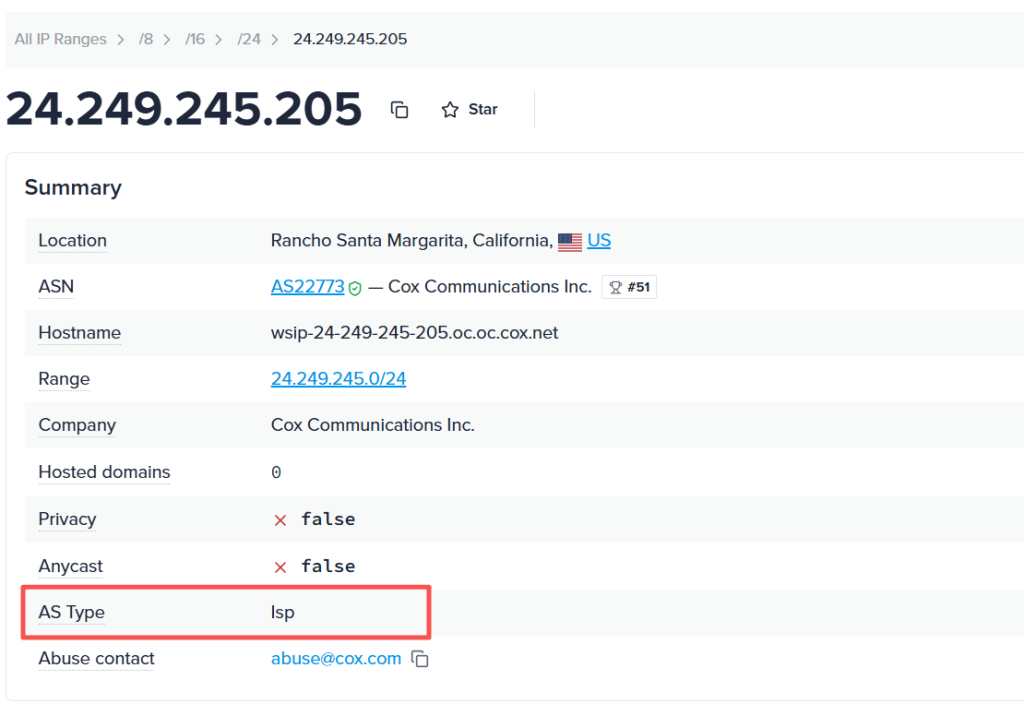Click the Company field label
1024x716 pixels.
point(77,426)
